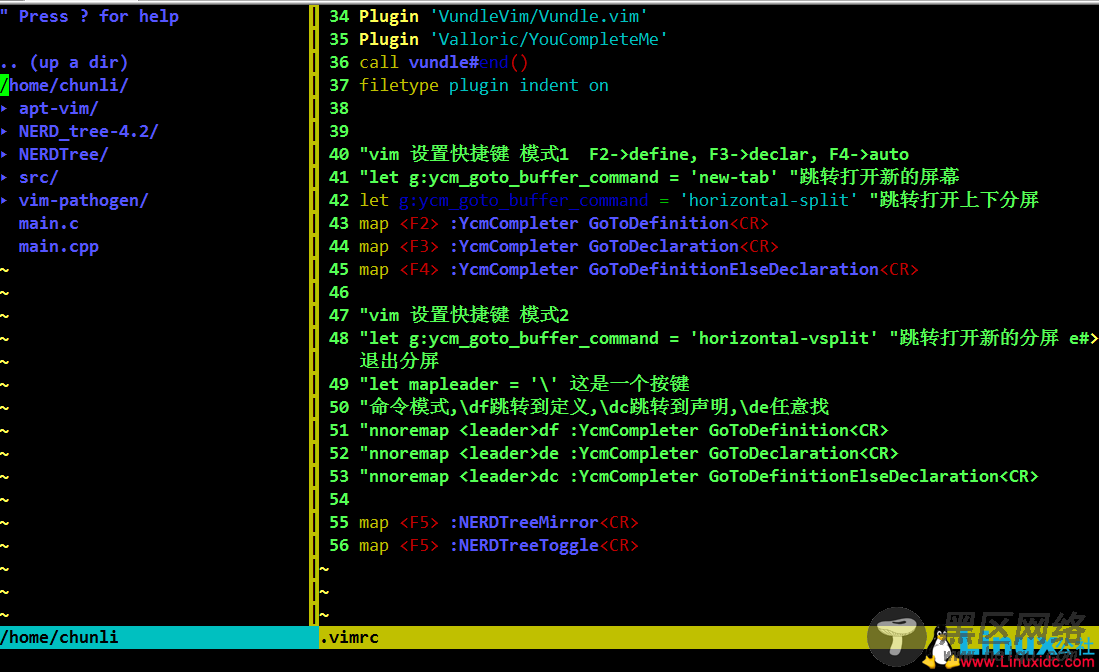Click 'call vundle#end()' on line 36

[x=444, y=62]
